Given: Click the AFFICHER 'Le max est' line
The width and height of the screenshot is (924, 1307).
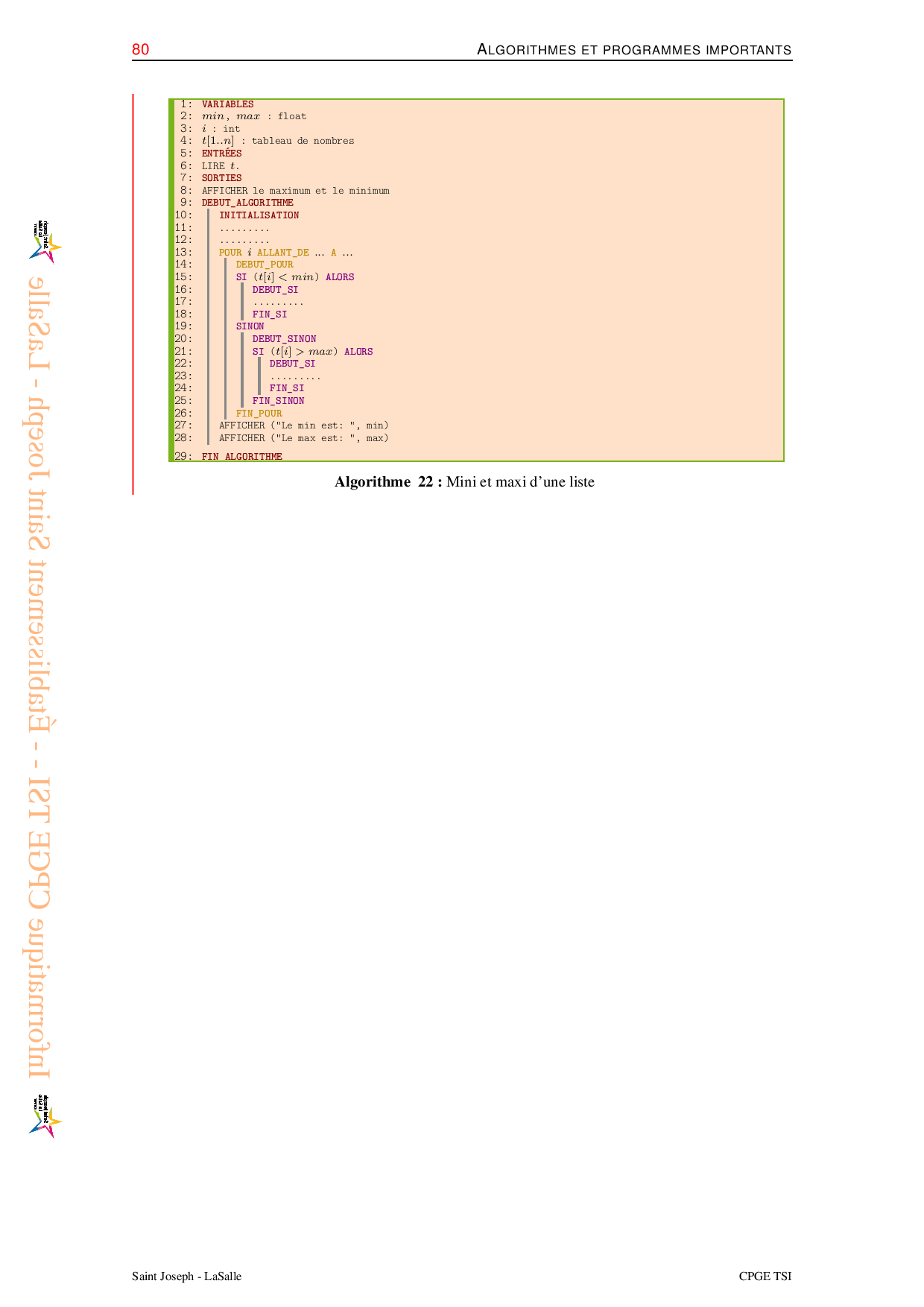Looking at the screenshot, I should 303,438.
